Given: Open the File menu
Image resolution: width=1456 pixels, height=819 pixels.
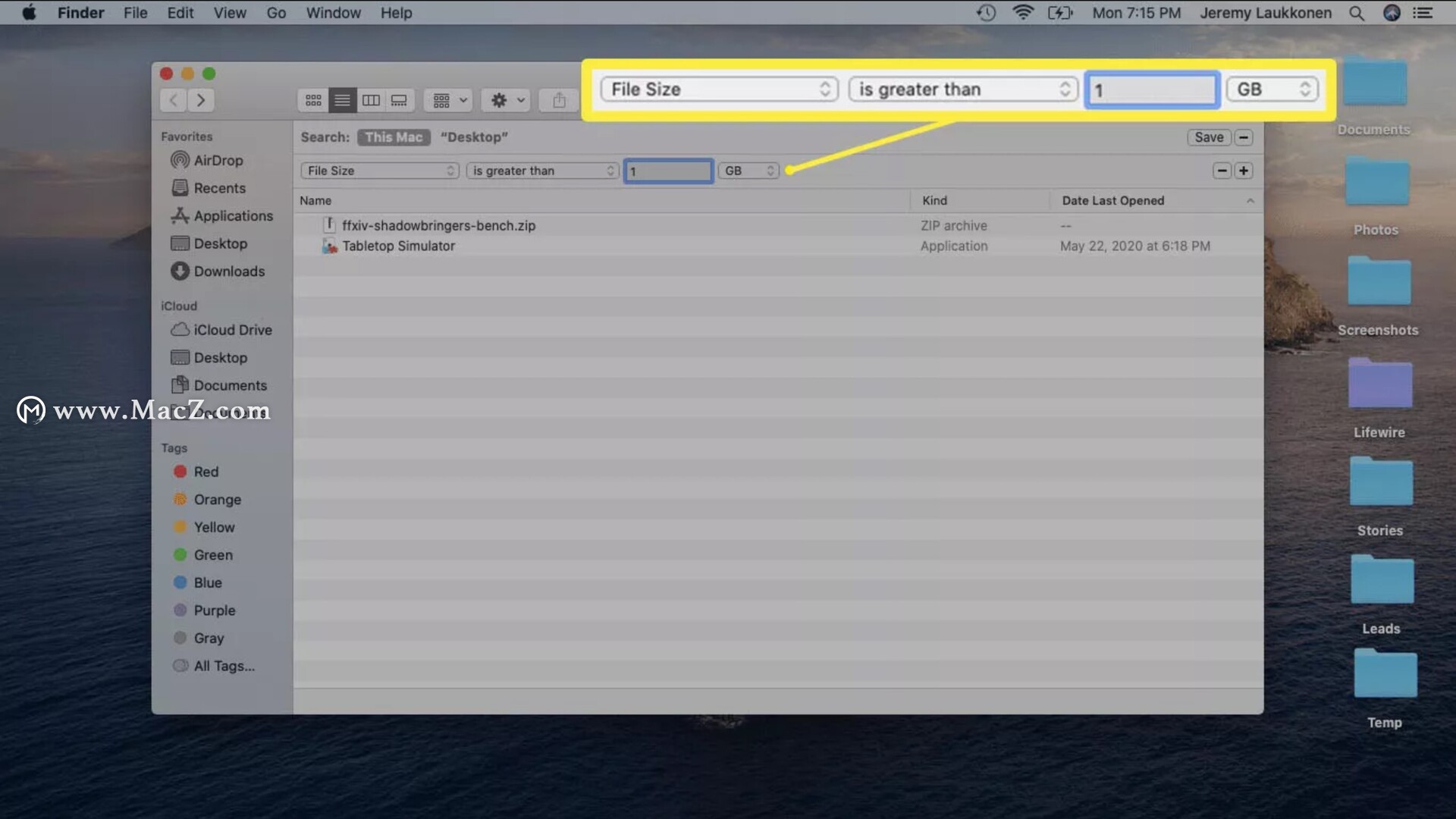Looking at the screenshot, I should [135, 13].
